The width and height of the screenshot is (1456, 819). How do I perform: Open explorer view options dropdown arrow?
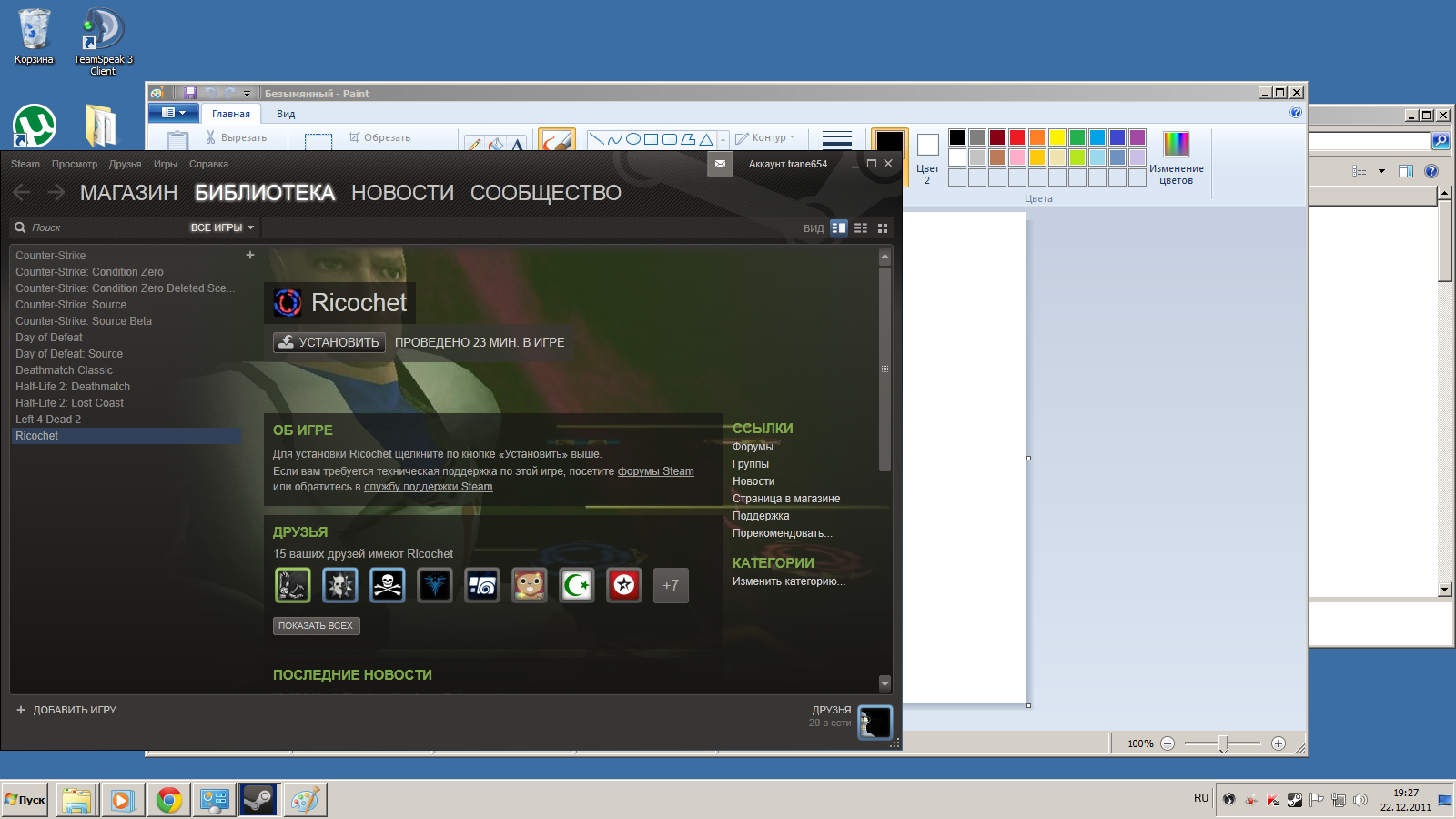point(1381,171)
